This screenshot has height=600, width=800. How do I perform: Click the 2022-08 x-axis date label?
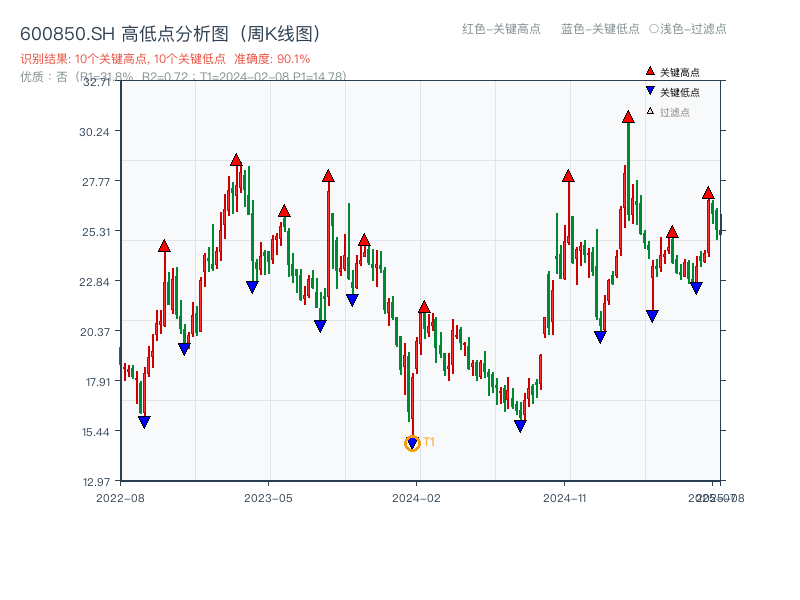pyautogui.click(x=124, y=496)
